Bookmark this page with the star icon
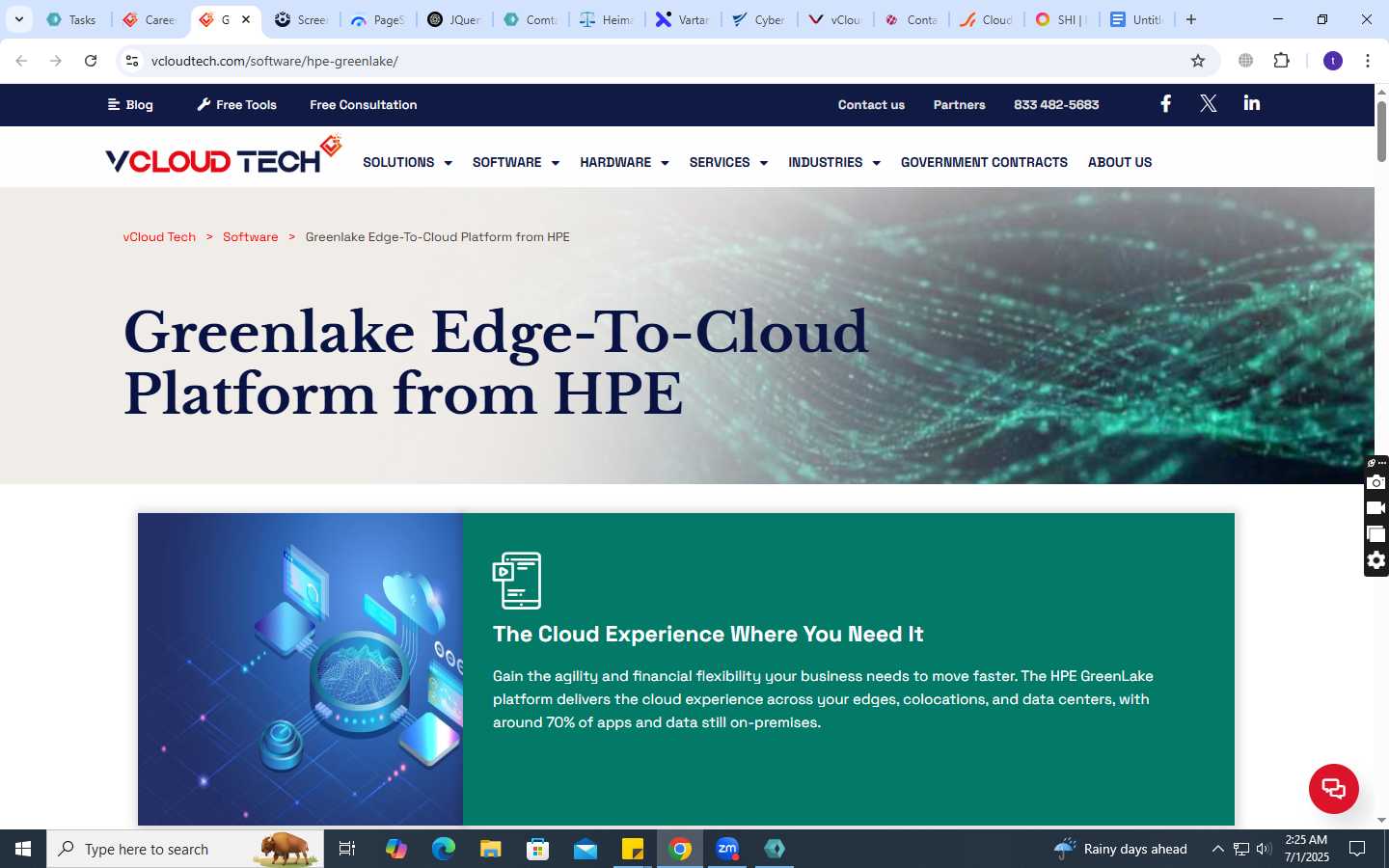Screen dimensions: 1389x868 point(1198,61)
